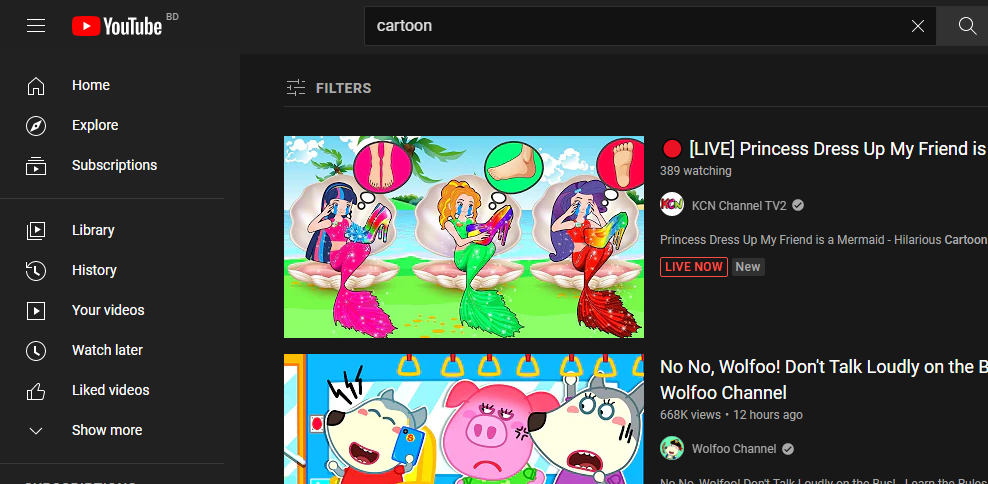Screen dimensions: 988x484
Task: Click KCN Channel TV2 verified checkmark
Action: coord(798,205)
